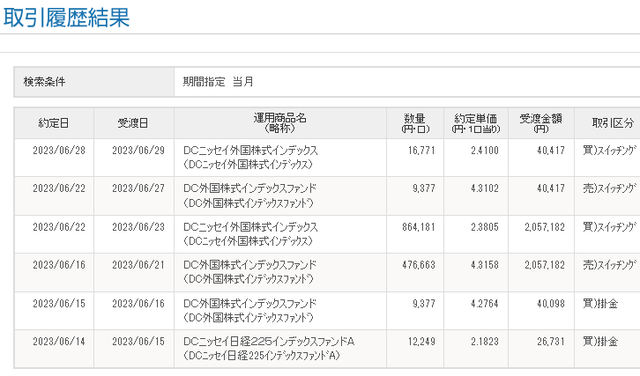Click DC外国株式インデックスファンド in the 476,663 row
Screen dimensions: 640x376
point(250,265)
